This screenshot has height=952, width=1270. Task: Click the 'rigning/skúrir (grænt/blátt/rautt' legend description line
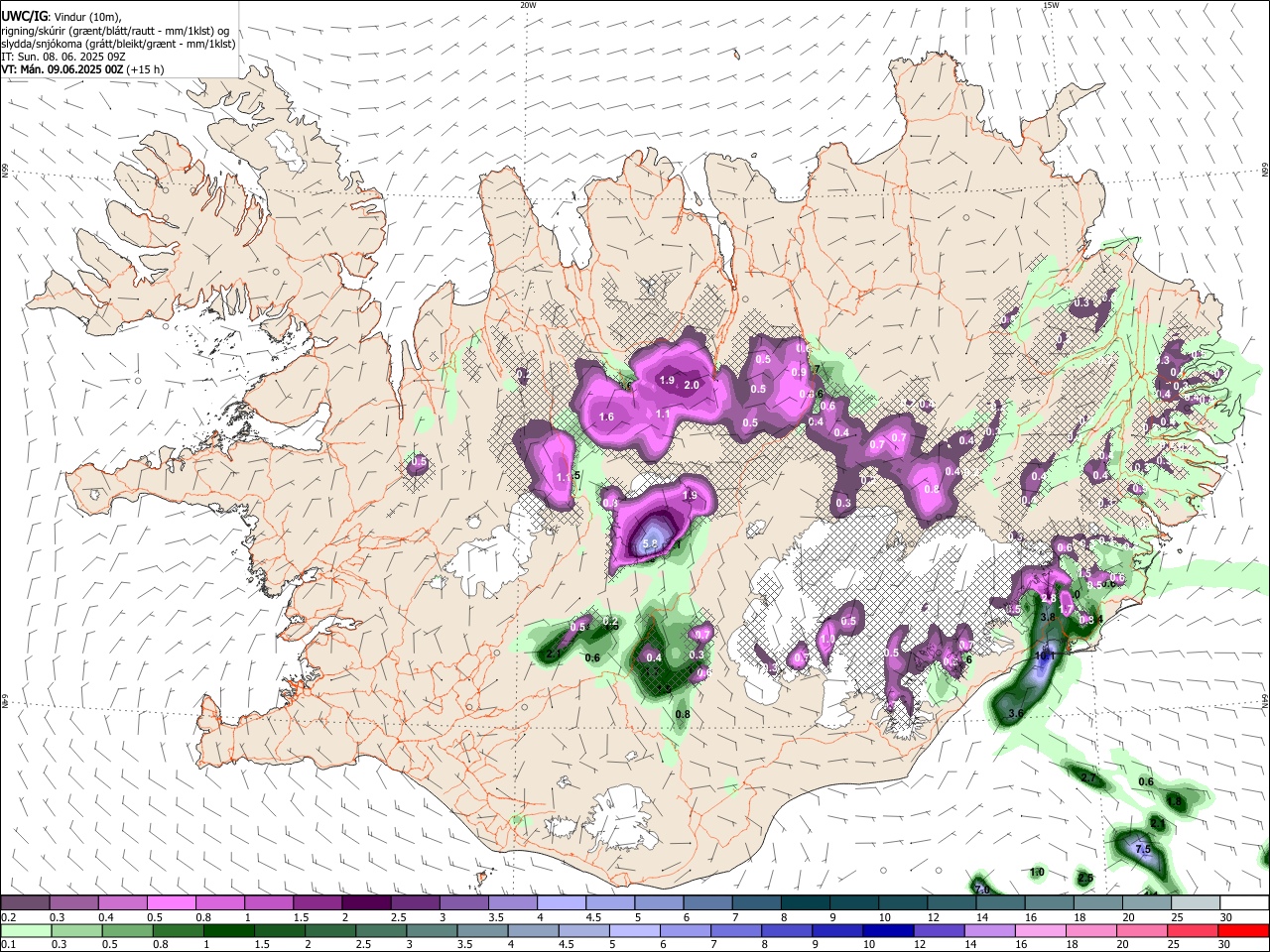[x=114, y=31]
